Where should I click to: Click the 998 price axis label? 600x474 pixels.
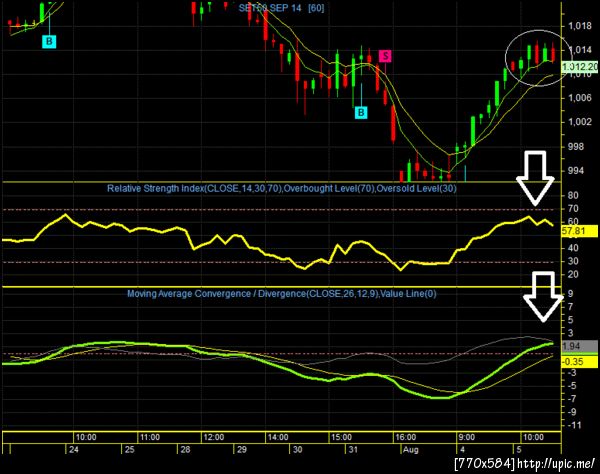click(x=576, y=146)
